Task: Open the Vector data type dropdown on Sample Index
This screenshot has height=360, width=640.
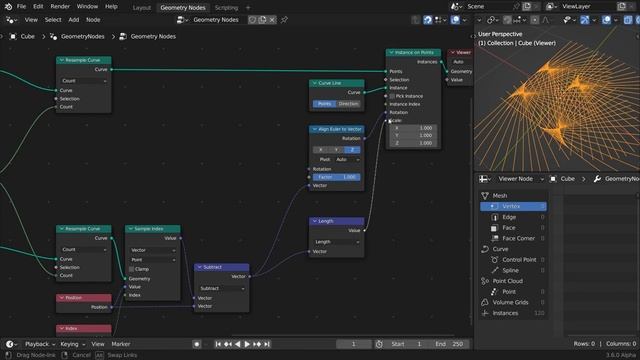Action: [153, 250]
